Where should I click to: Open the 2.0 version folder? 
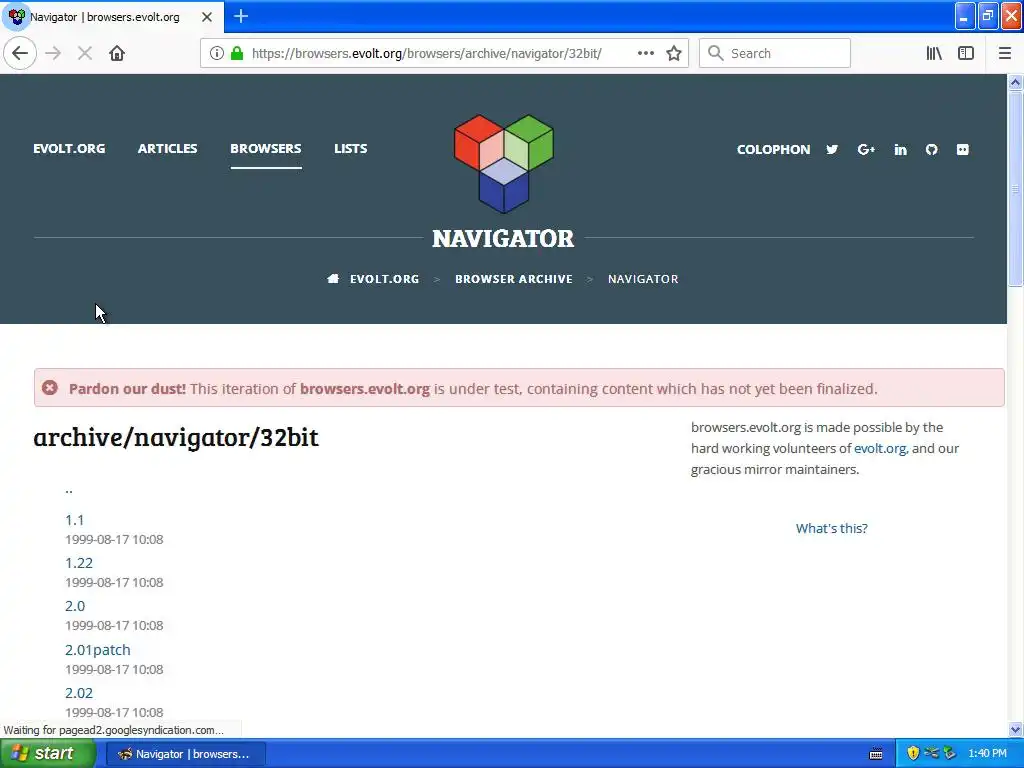(x=75, y=606)
